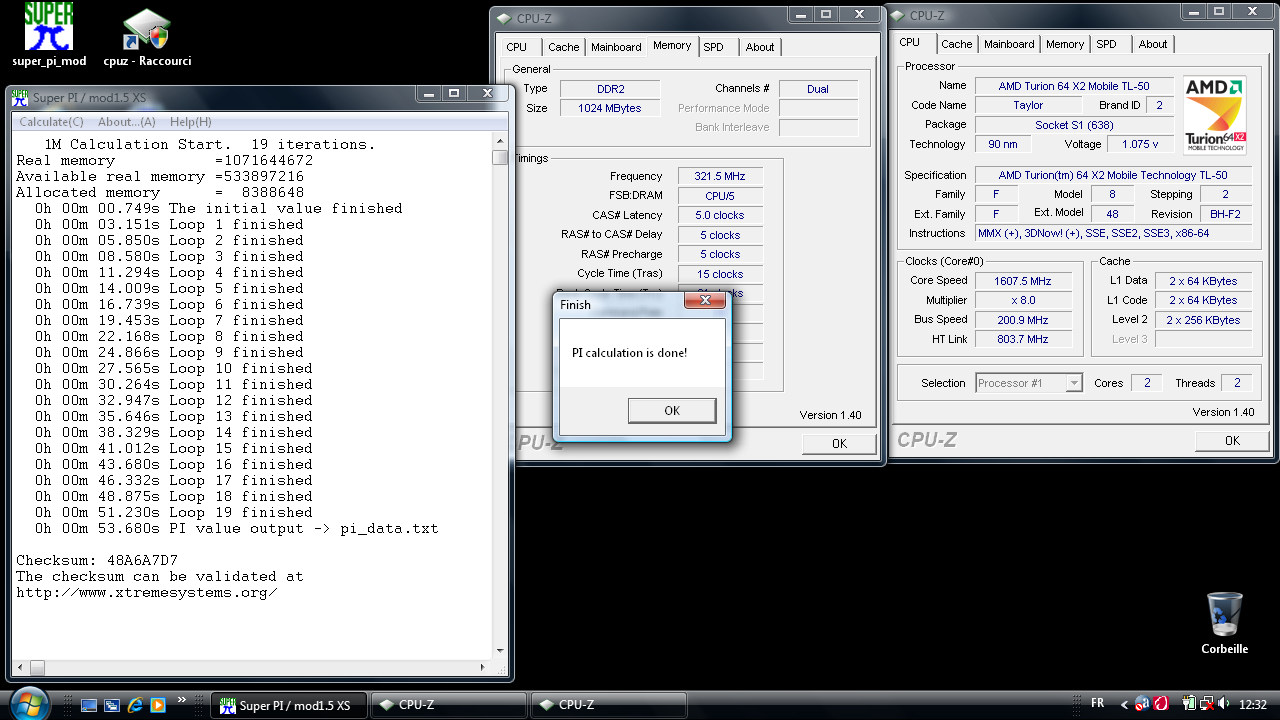Switch to Super PI taskbar button
The image size is (1280, 720).
(x=291, y=705)
